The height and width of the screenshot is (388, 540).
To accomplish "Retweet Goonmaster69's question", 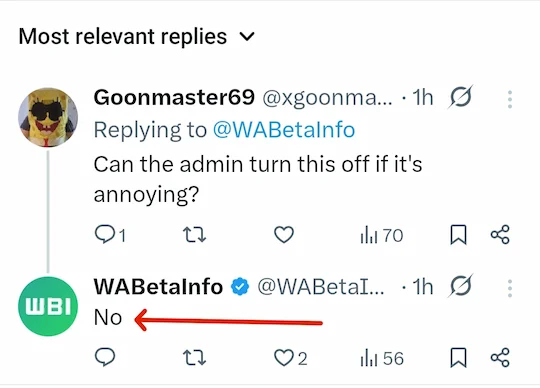I will (194, 235).
